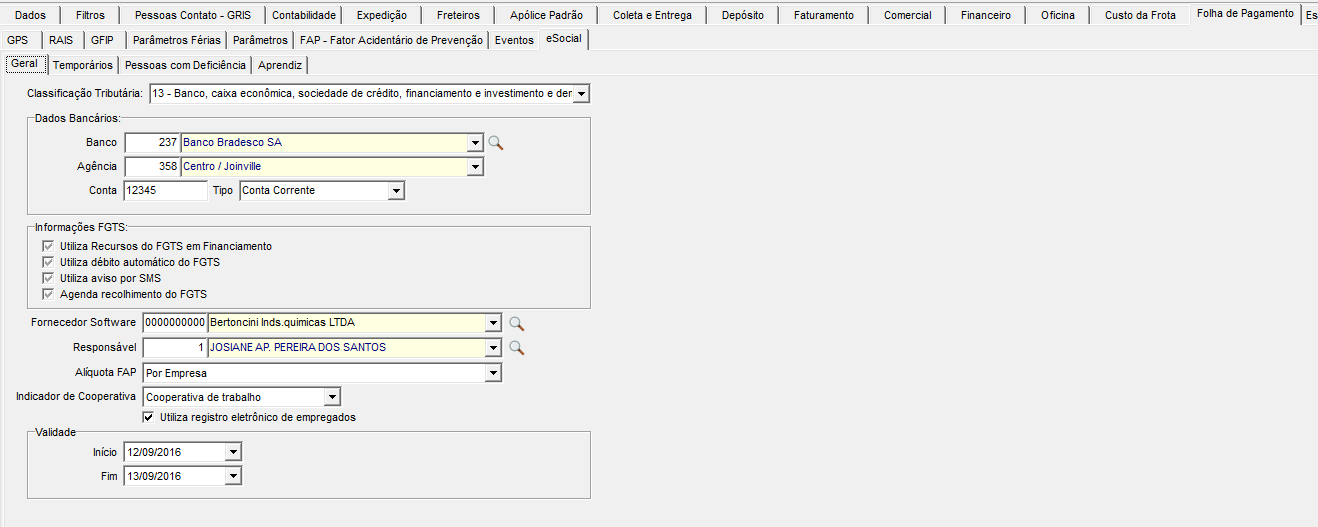
Task: Open the Pessoas com Deficiência tab
Action: pyautogui.click(x=185, y=65)
